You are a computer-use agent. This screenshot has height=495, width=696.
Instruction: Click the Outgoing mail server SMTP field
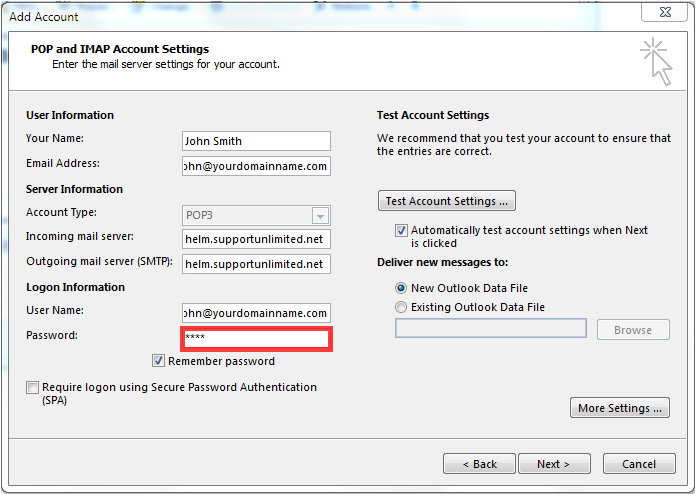click(x=256, y=264)
